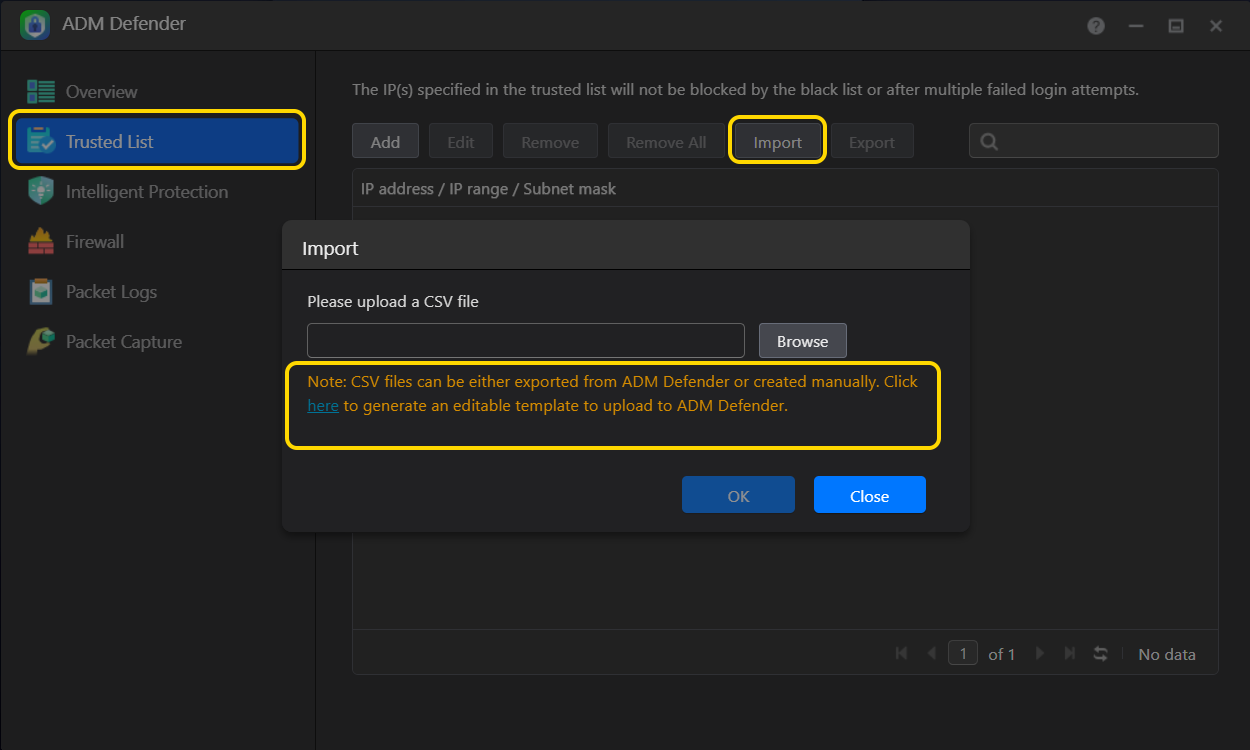This screenshot has height=750, width=1250.
Task: Open Packet Capture section label
Action: coord(124,342)
